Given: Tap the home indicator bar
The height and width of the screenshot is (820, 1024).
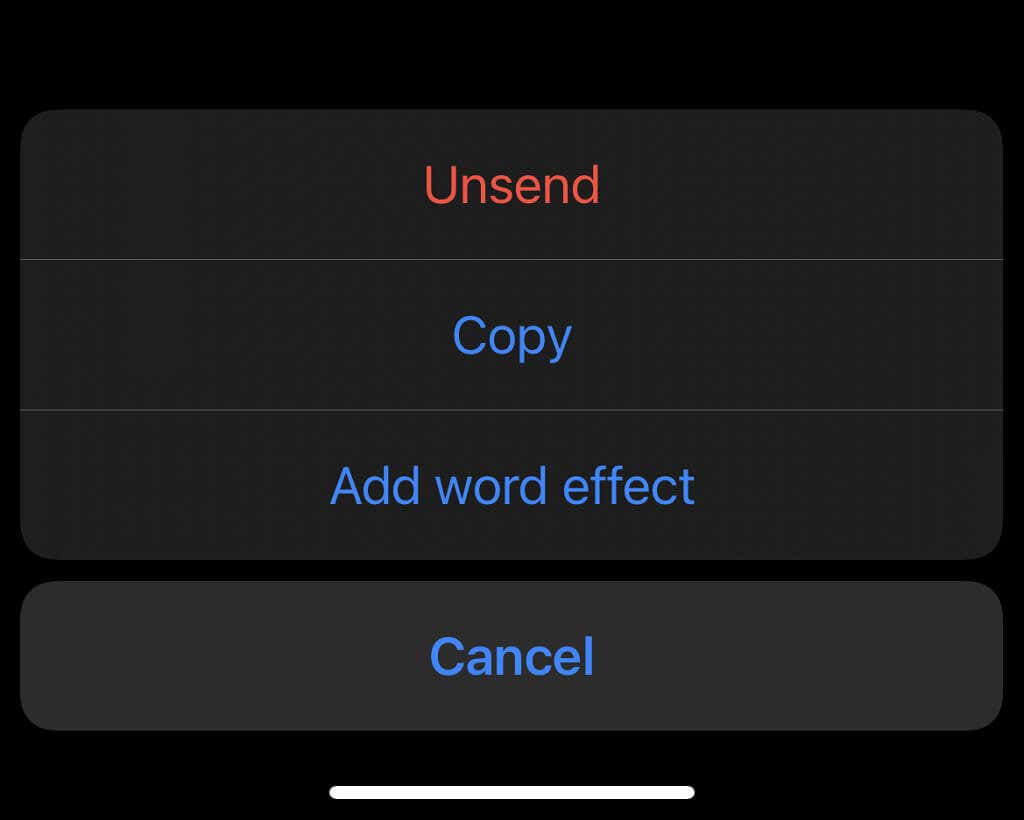Looking at the screenshot, I should [x=511, y=792].
